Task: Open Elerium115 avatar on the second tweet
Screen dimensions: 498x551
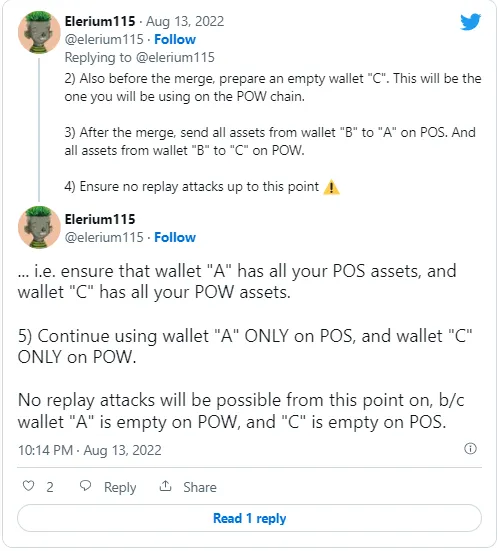Action: pyautogui.click(x=39, y=227)
